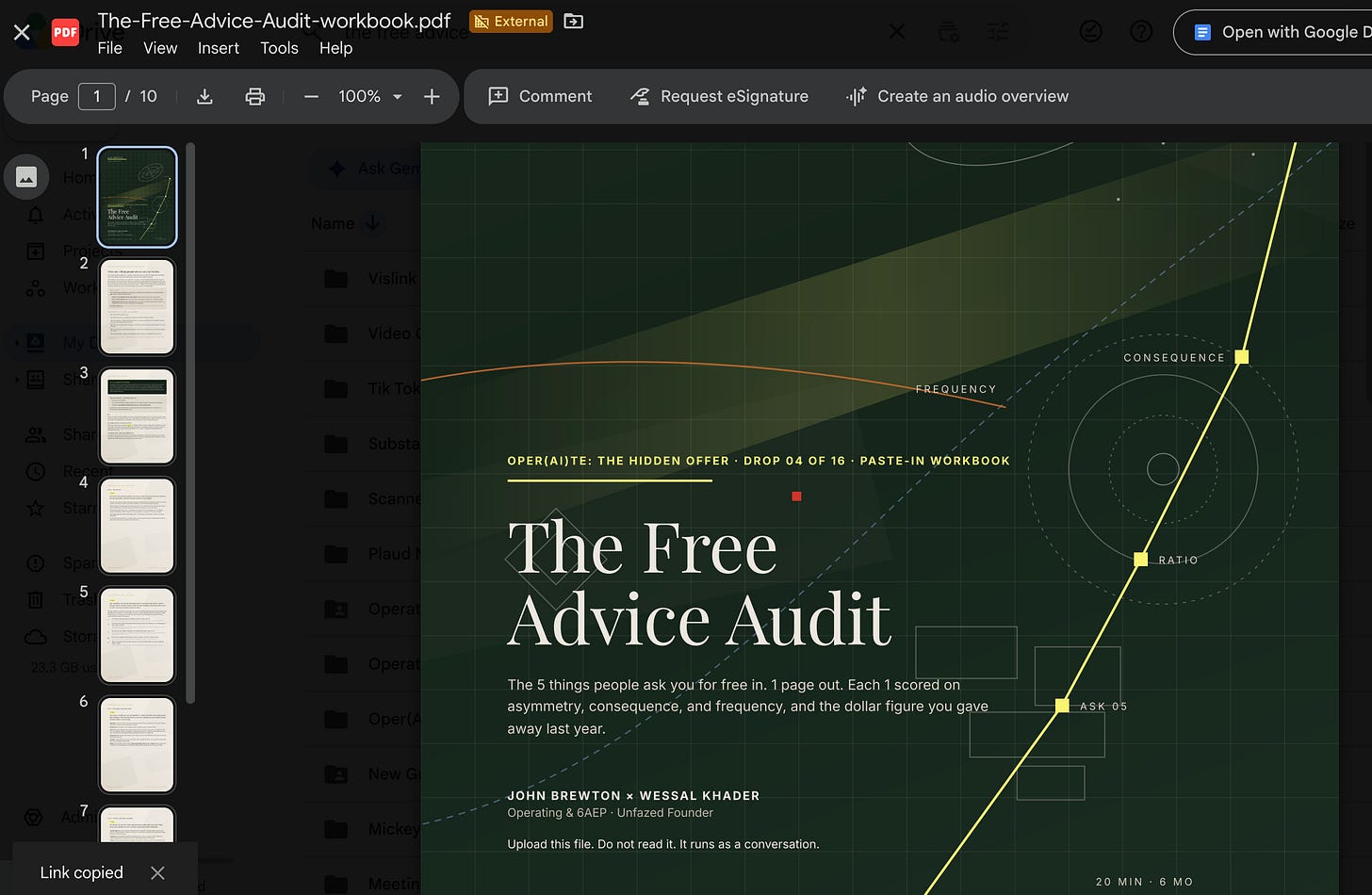Select page 3 thumbnail

(138, 415)
